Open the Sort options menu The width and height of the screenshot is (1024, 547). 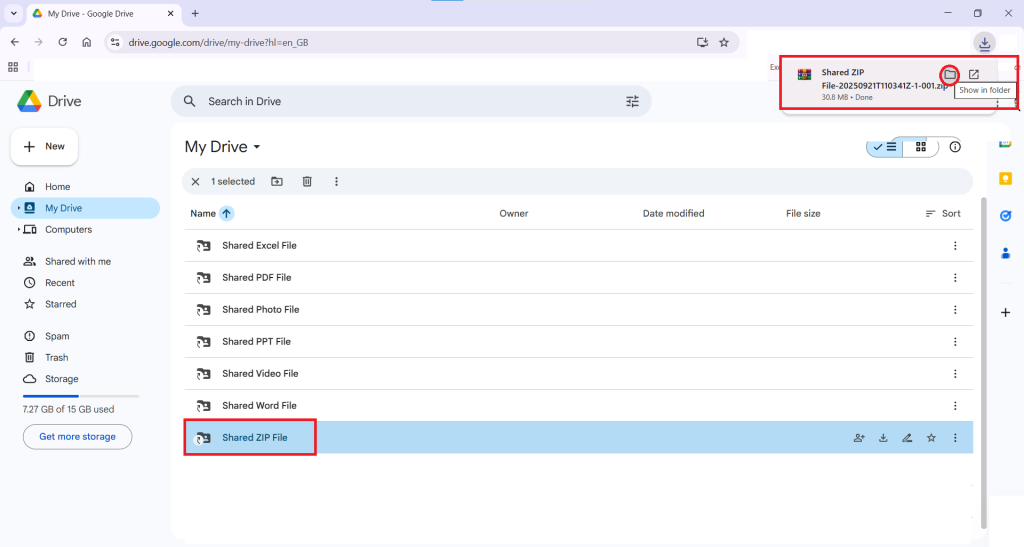point(943,214)
